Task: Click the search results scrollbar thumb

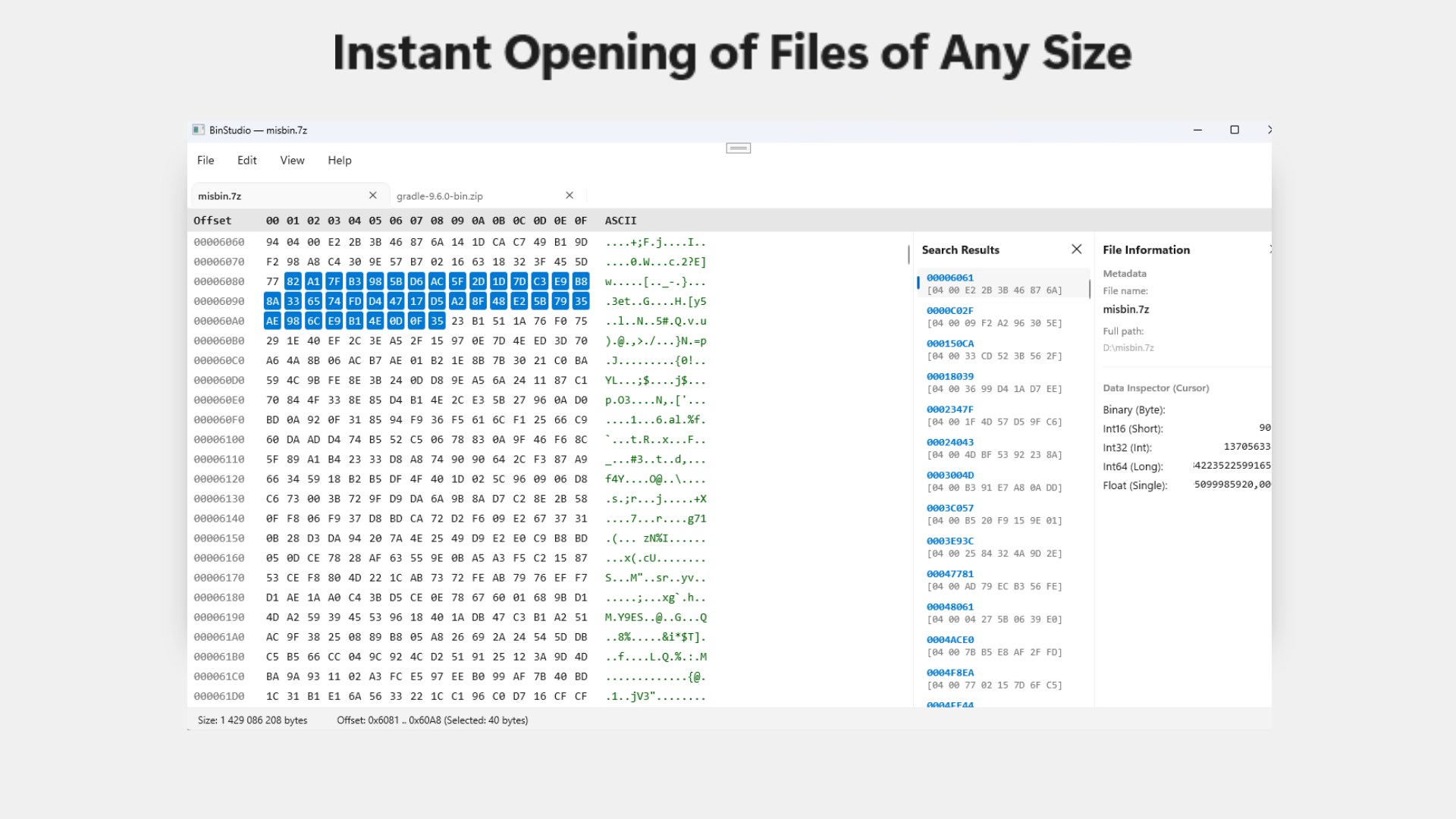Action: point(1090,289)
